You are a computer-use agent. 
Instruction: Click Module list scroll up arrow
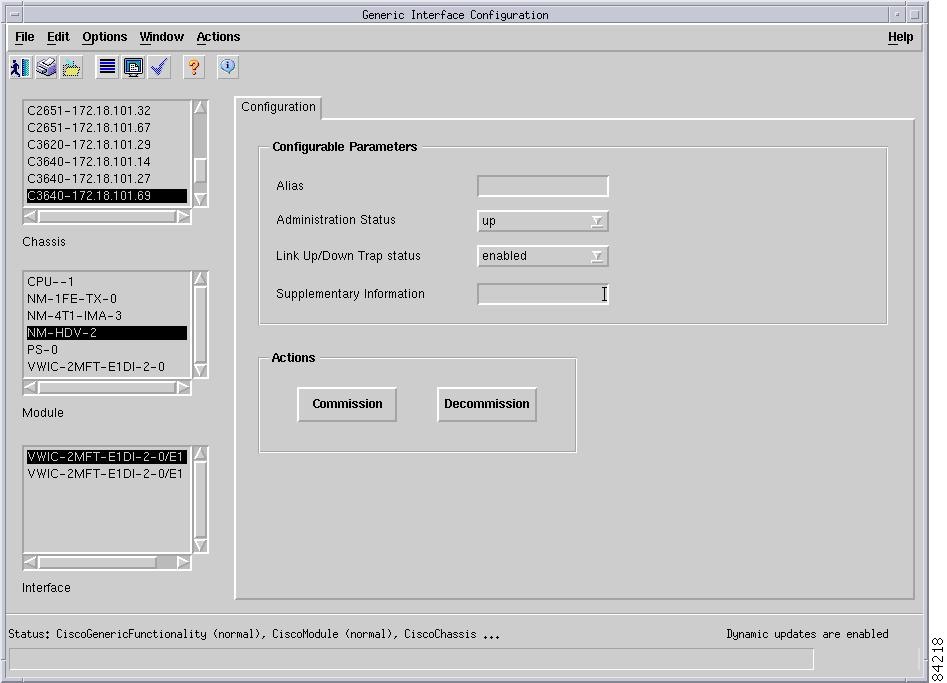coord(200,278)
